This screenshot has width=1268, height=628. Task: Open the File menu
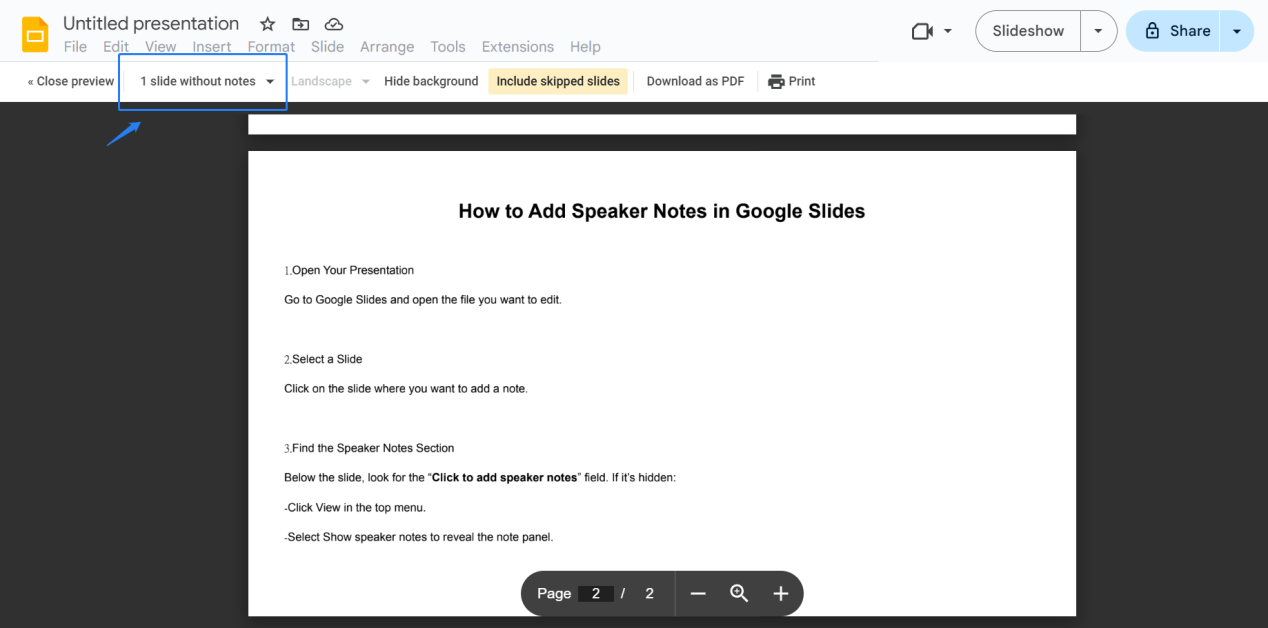pyautogui.click(x=75, y=46)
